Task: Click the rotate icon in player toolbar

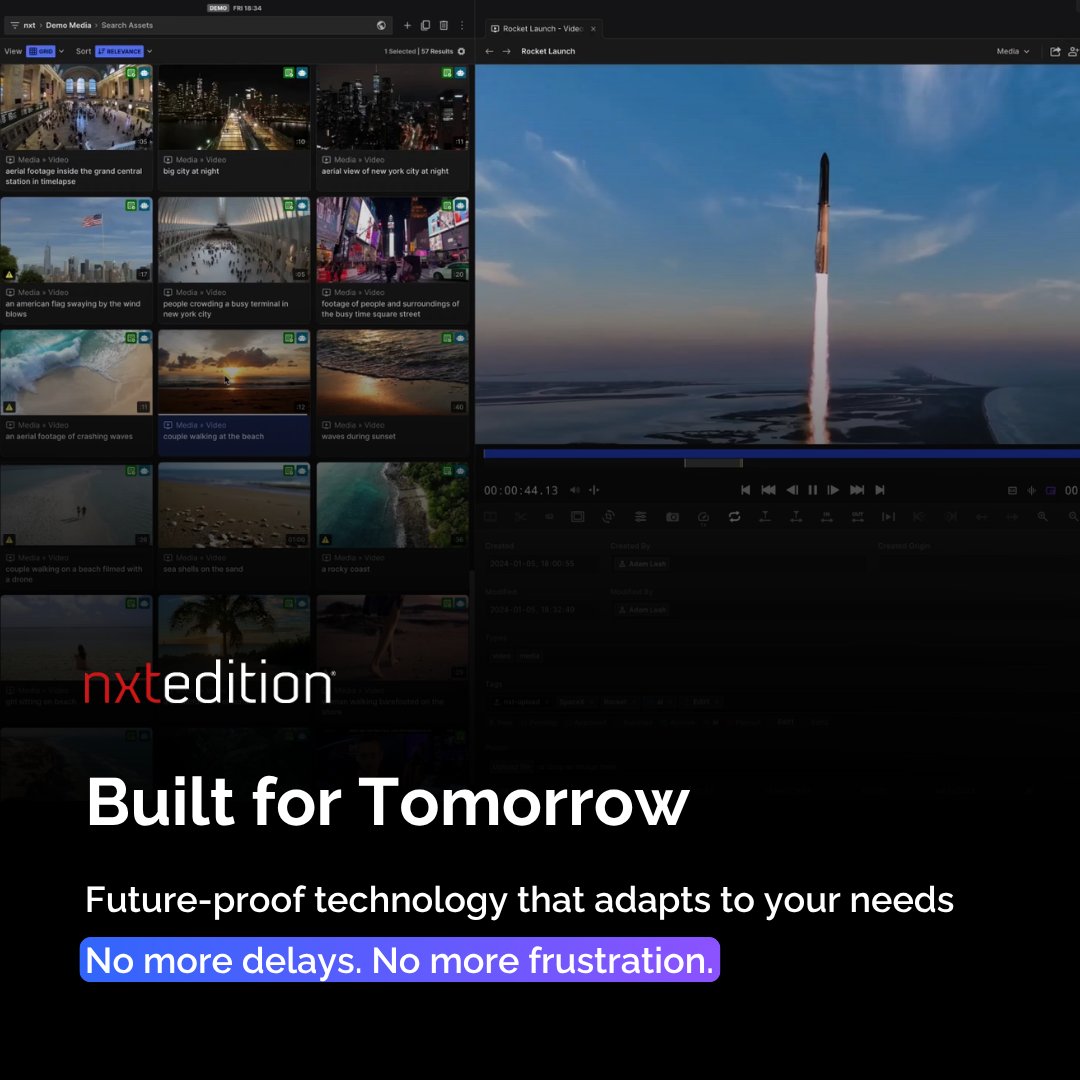Action: [x=608, y=517]
